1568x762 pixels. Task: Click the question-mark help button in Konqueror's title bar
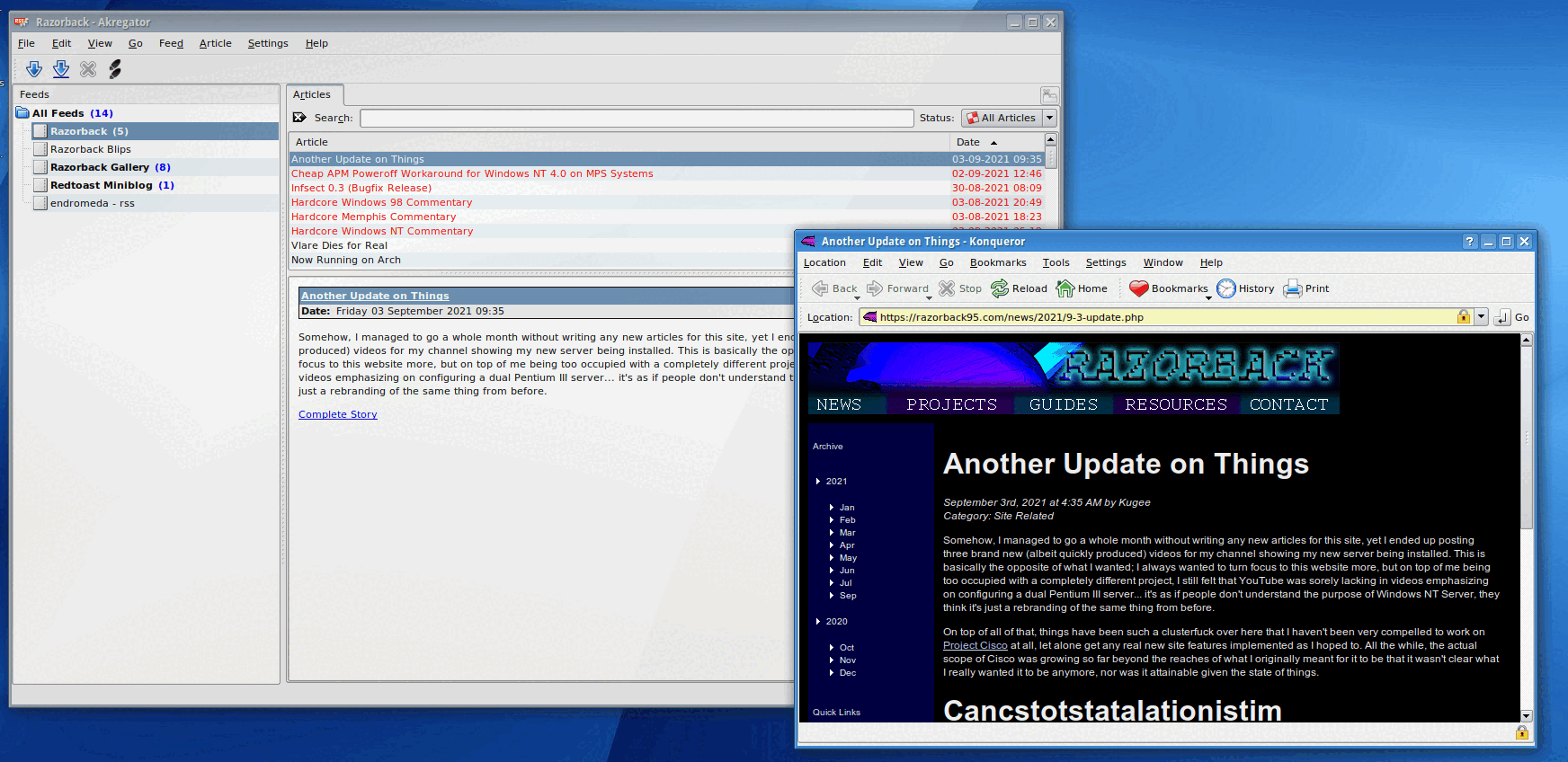click(1470, 242)
